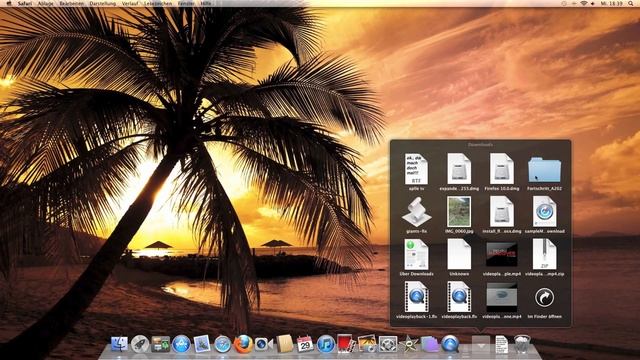Open Finder from the Dock
The image size is (640, 360).
click(x=119, y=344)
